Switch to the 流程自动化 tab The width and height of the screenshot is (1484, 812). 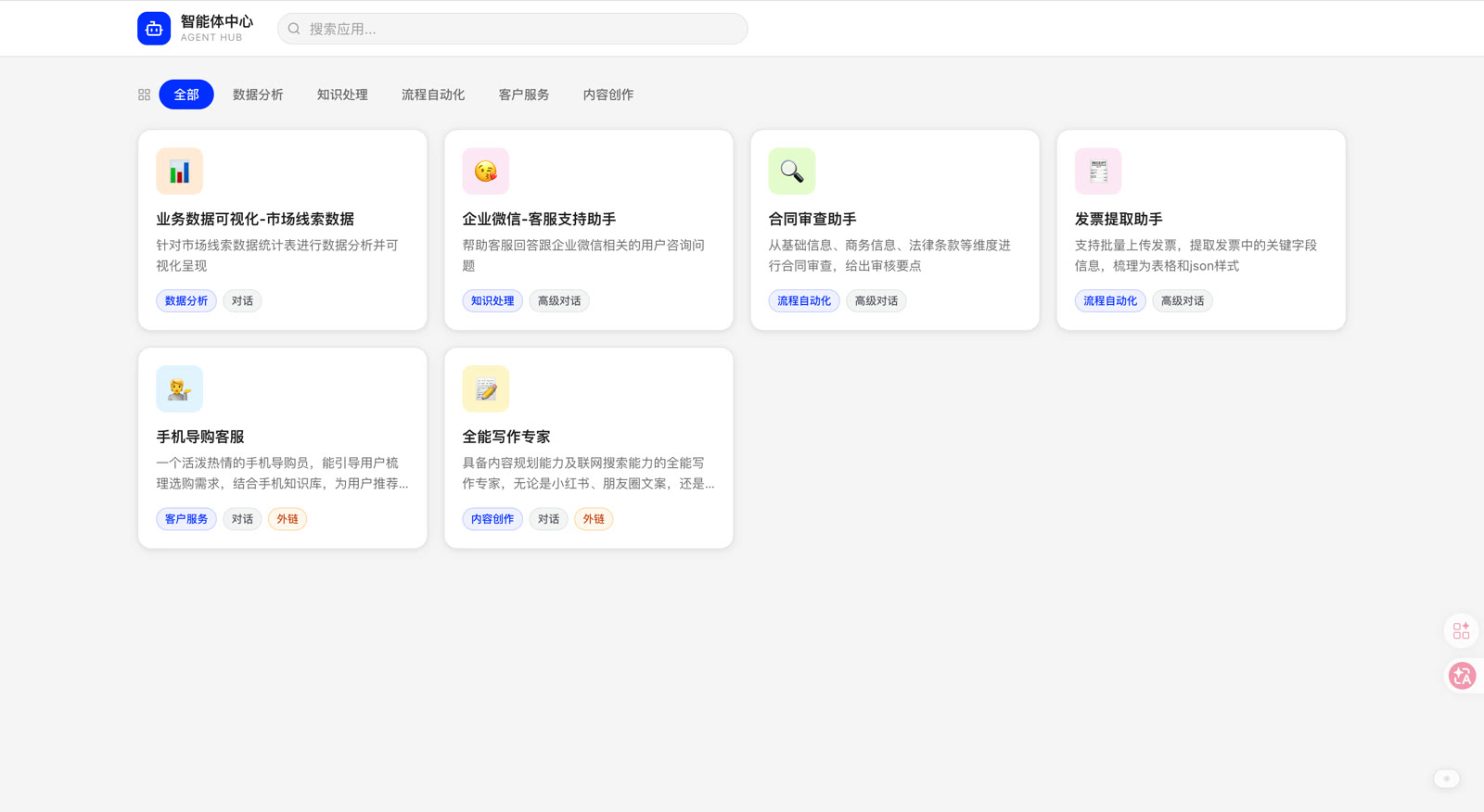(433, 95)
